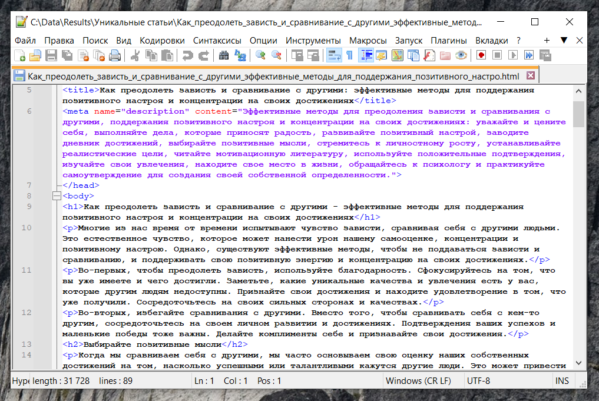
Task: Open the Макросы menu
Action: 368,40
